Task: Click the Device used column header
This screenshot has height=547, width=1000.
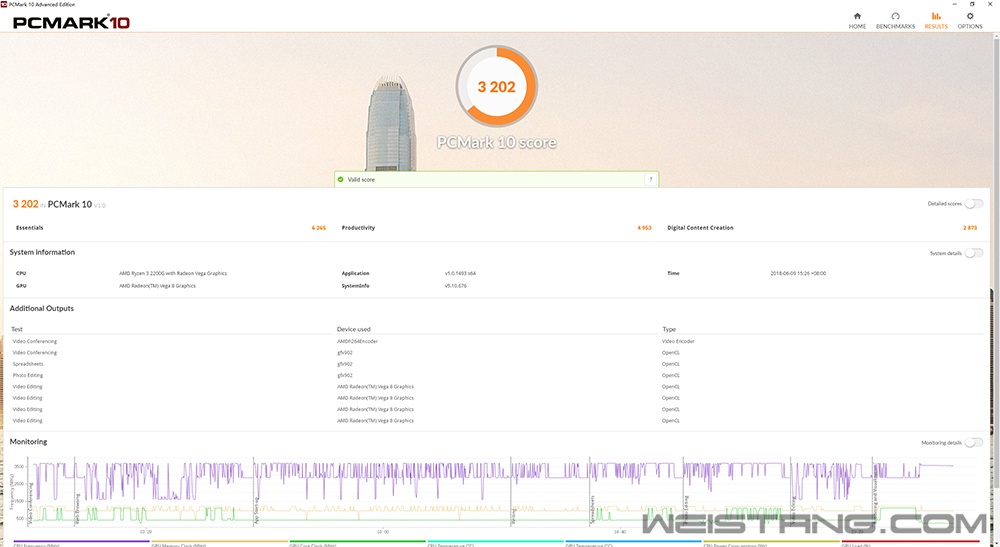Action: 353,330
